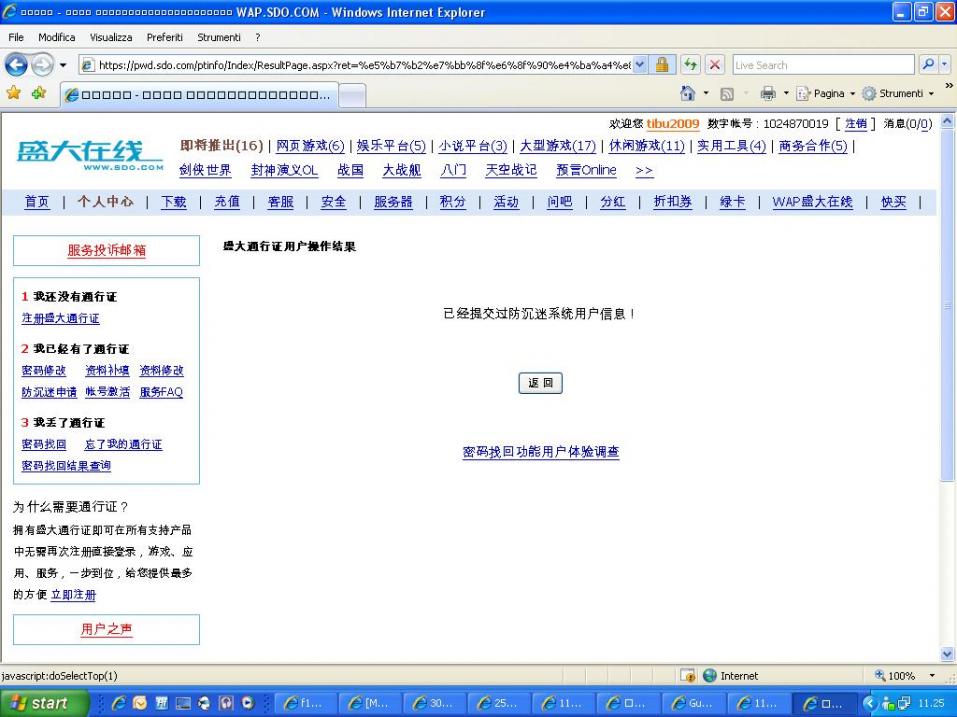The width and height of the screenshot is (957, 717).
Task: Click the 资料补填 sidebar link
Action: click(107, 370)
